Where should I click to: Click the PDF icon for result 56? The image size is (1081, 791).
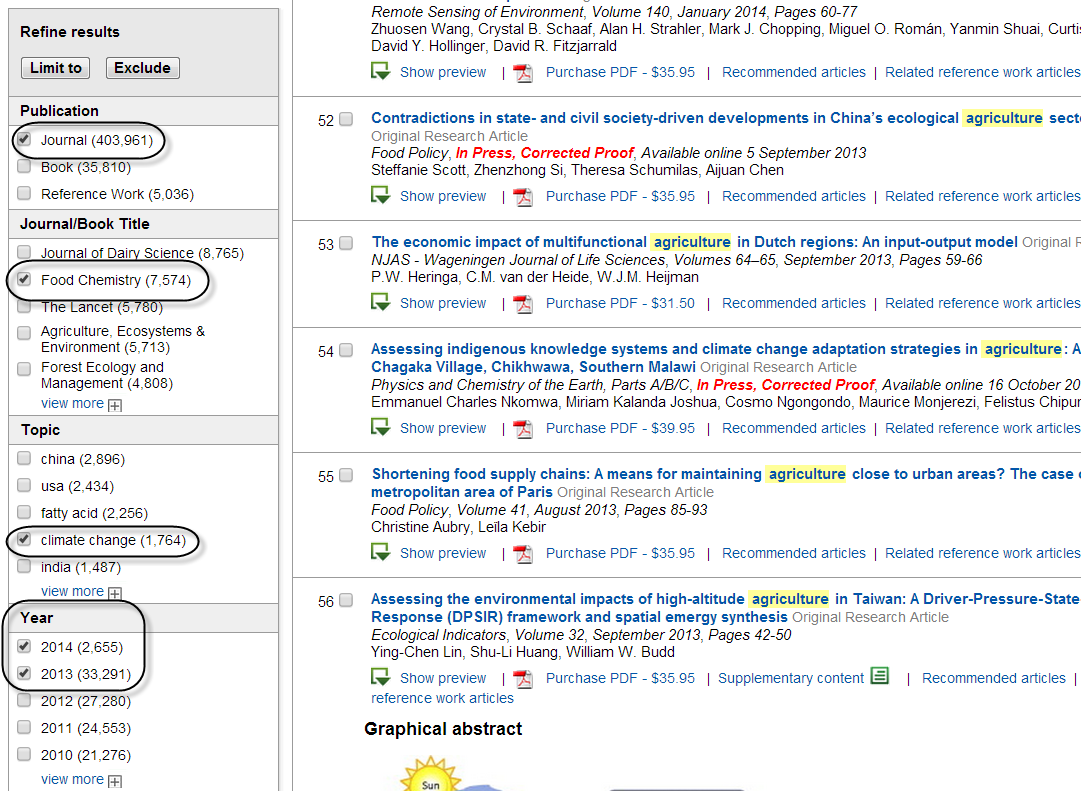(523, 678)
